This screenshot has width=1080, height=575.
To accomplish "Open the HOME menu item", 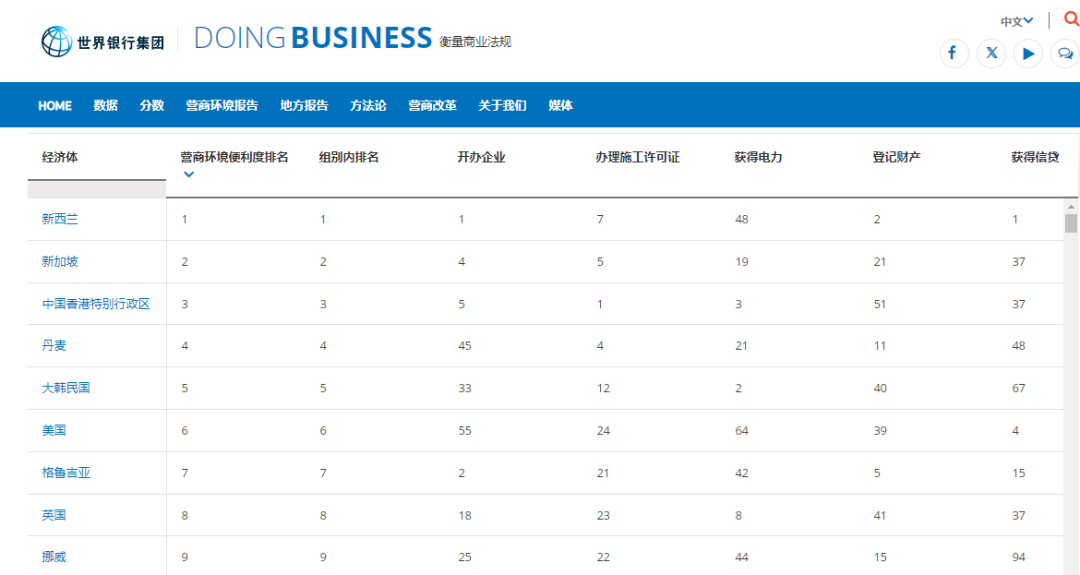I will 55,105.
